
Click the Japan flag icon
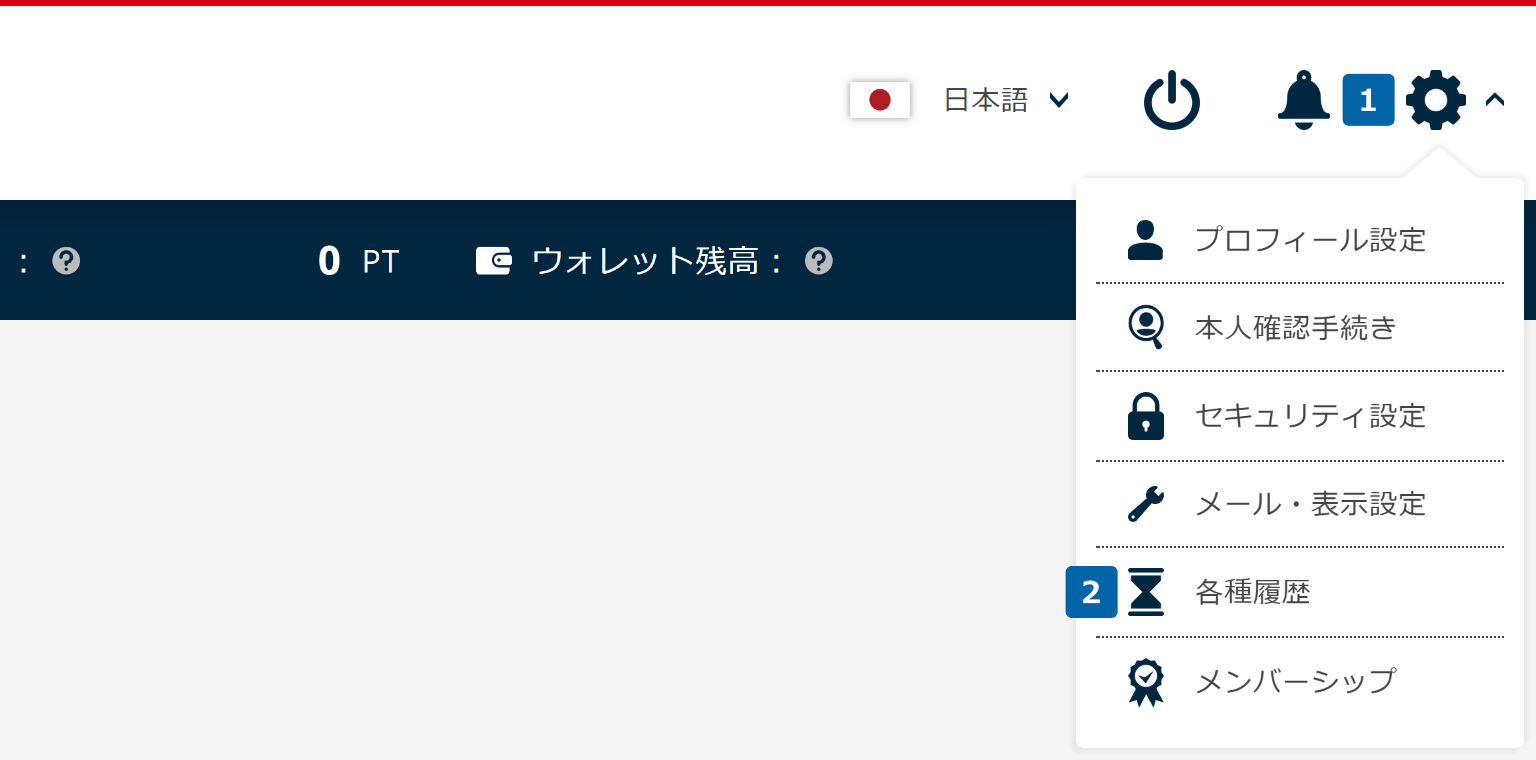tap(879, 100)
